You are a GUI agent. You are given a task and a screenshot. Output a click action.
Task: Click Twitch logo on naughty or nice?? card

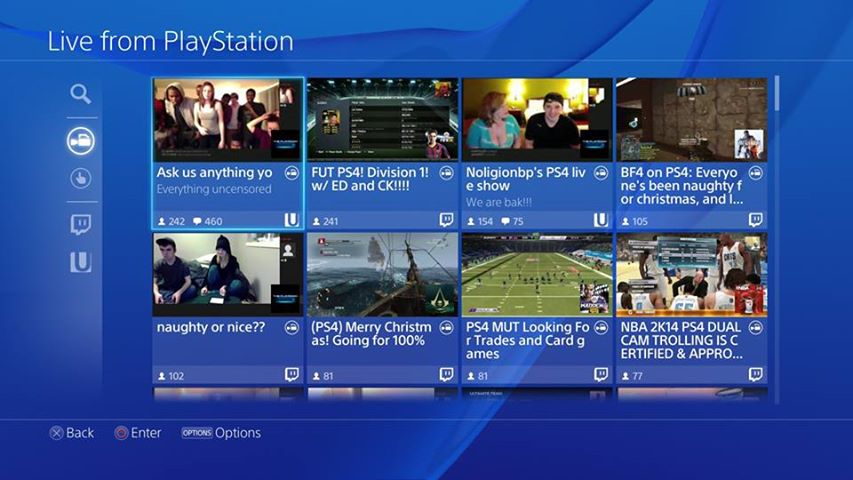click(292, 374)
